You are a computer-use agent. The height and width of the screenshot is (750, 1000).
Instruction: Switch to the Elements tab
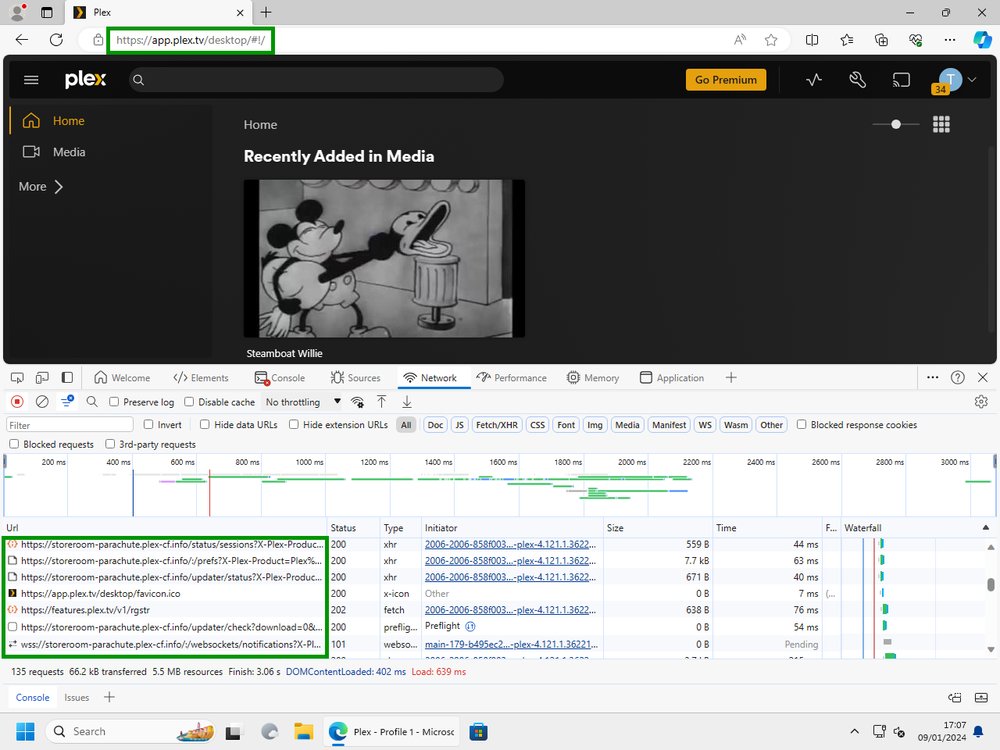point(201,378)
